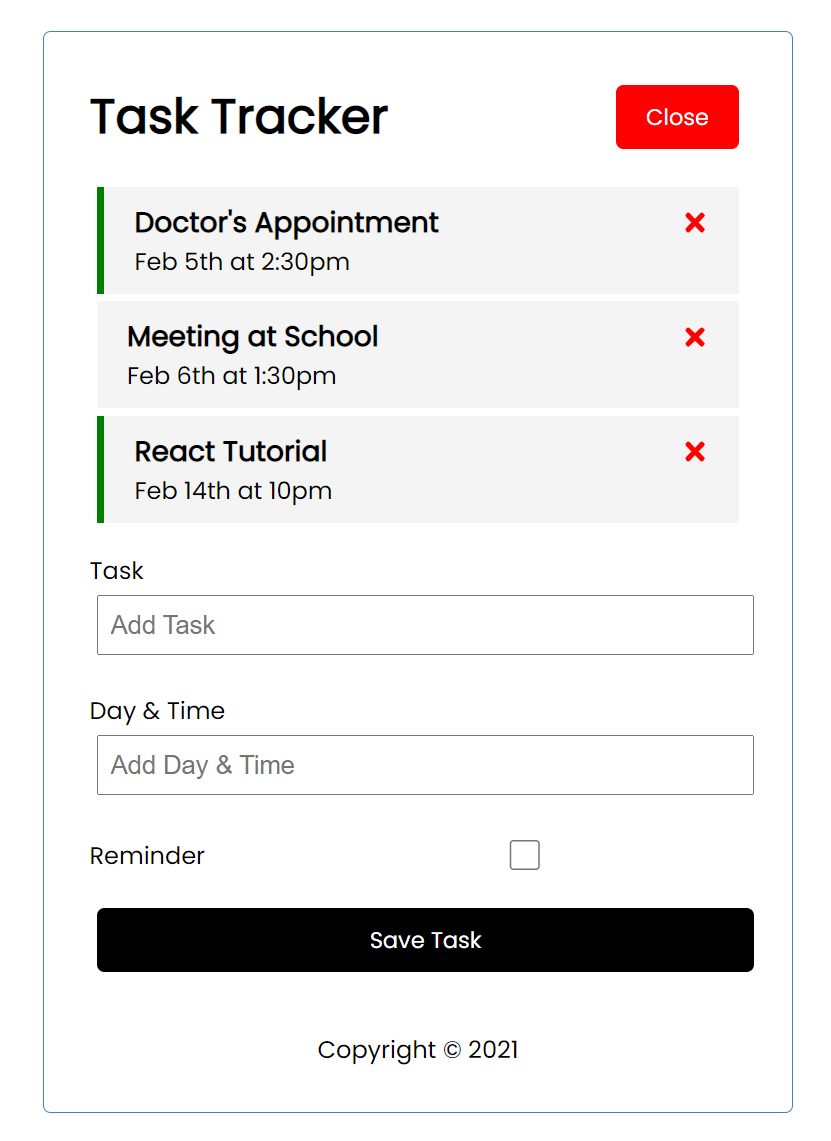Click the Reminder label

147,856
